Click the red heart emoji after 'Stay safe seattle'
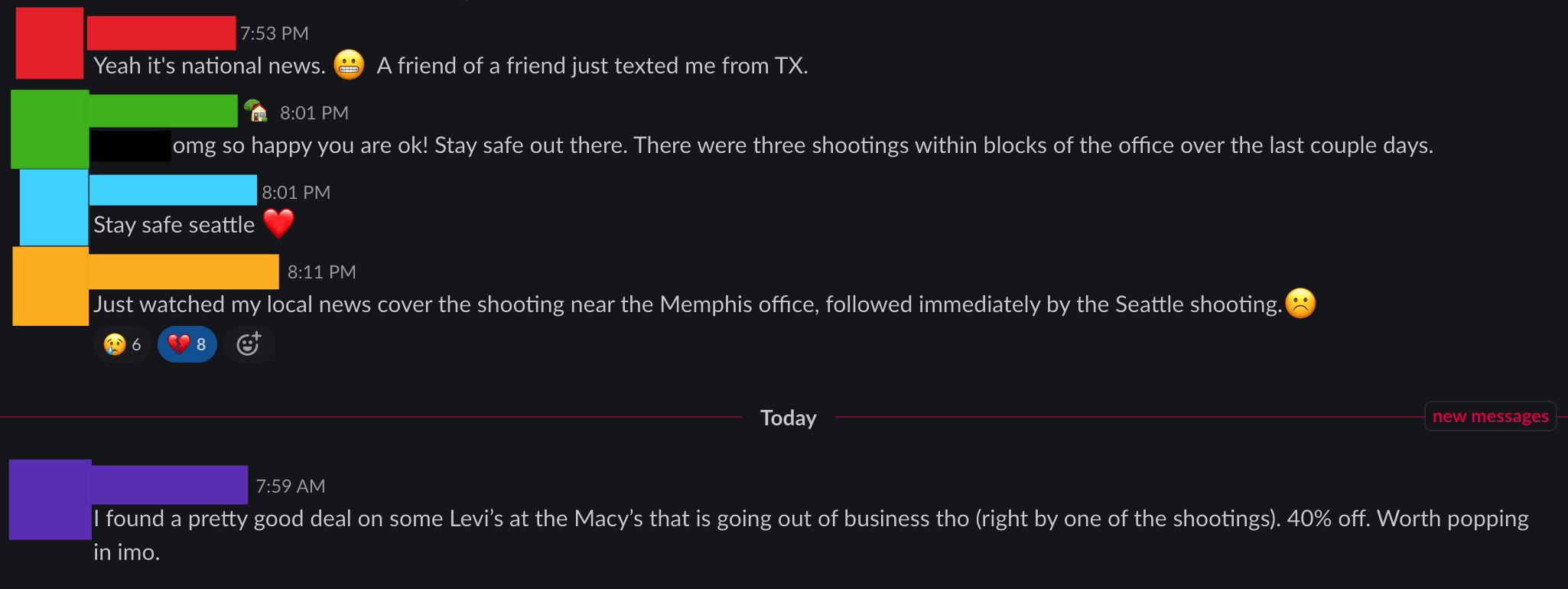 278,223
